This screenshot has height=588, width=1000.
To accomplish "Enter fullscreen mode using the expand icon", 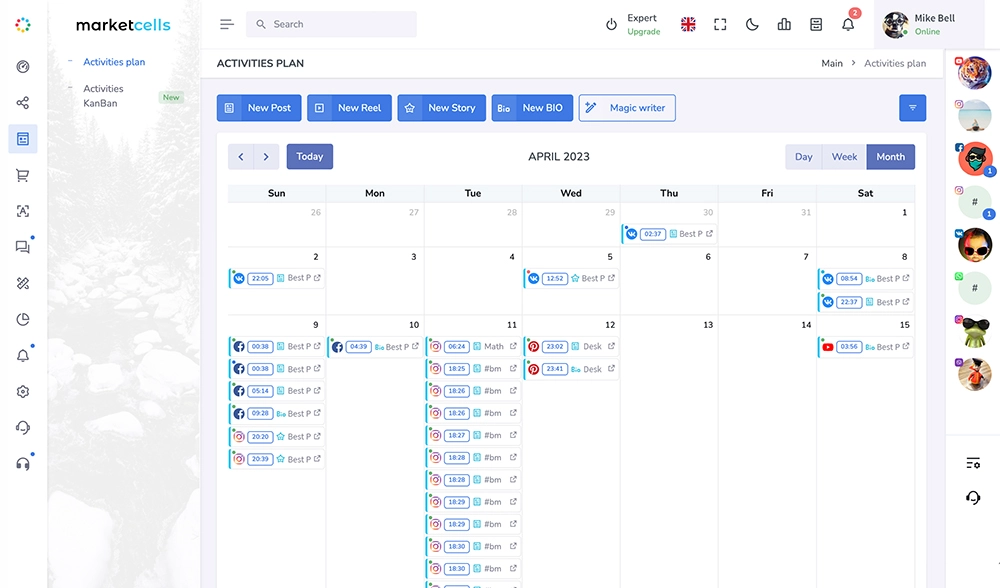I will coord(720,24).
